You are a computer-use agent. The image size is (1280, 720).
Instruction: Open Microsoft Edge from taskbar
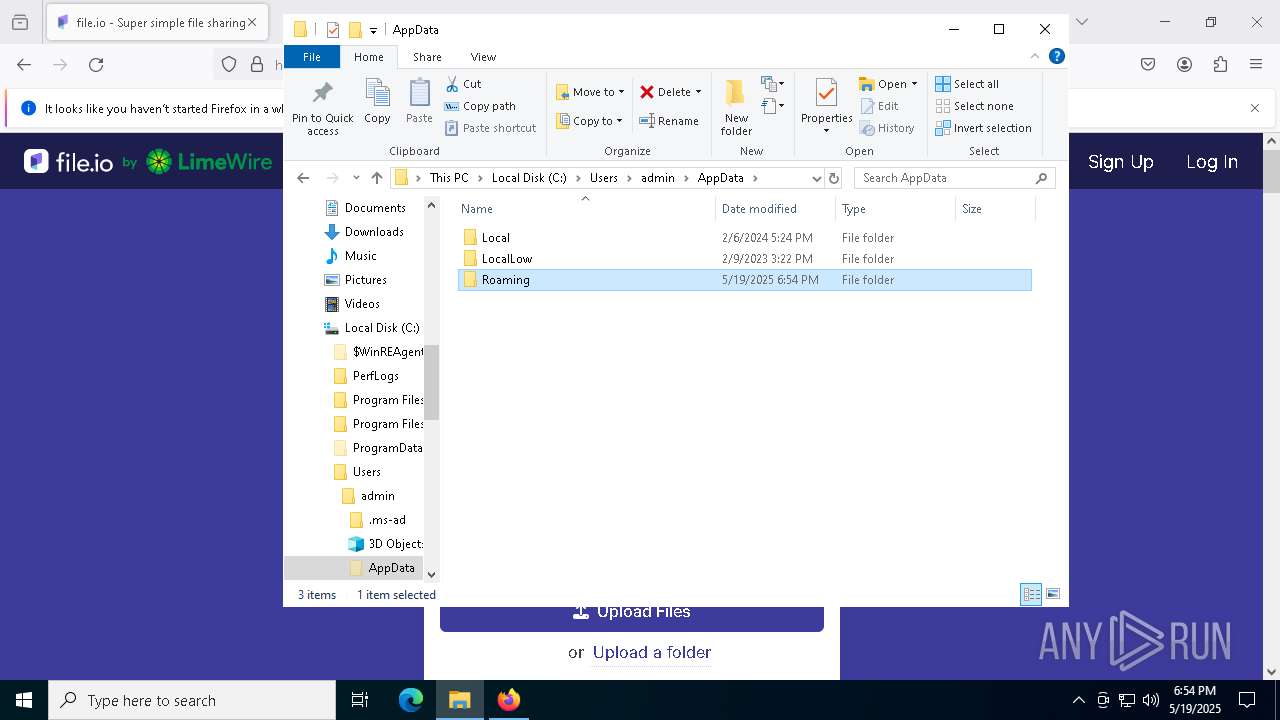point(411,700)
